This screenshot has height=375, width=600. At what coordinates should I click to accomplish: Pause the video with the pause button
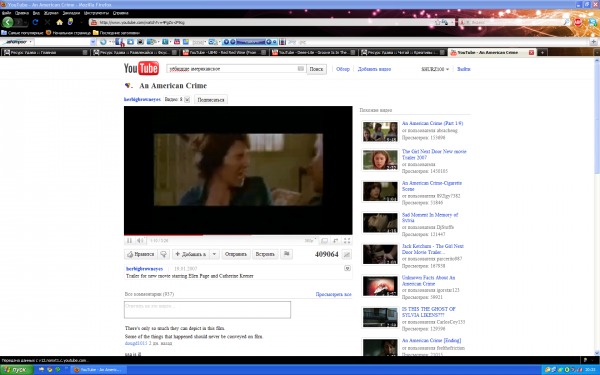click(x=129, y=241)
